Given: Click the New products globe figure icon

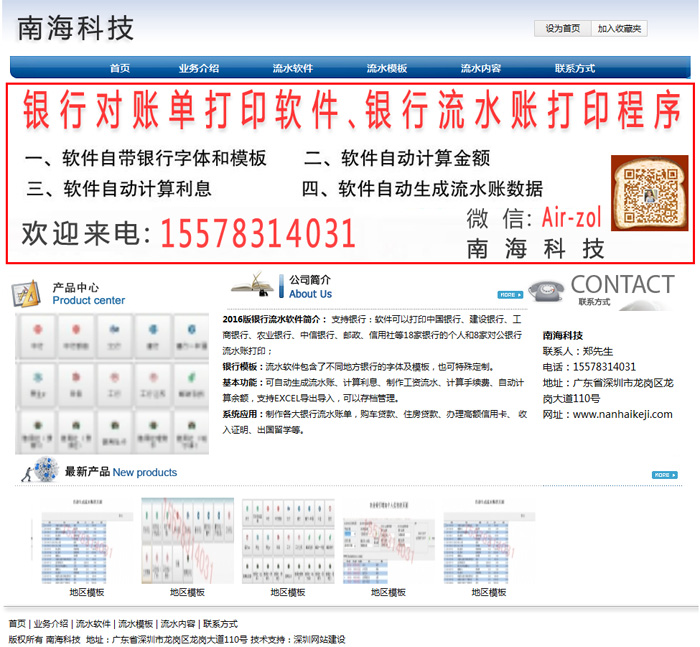Looking at the screenshot, I should (40, 470).
